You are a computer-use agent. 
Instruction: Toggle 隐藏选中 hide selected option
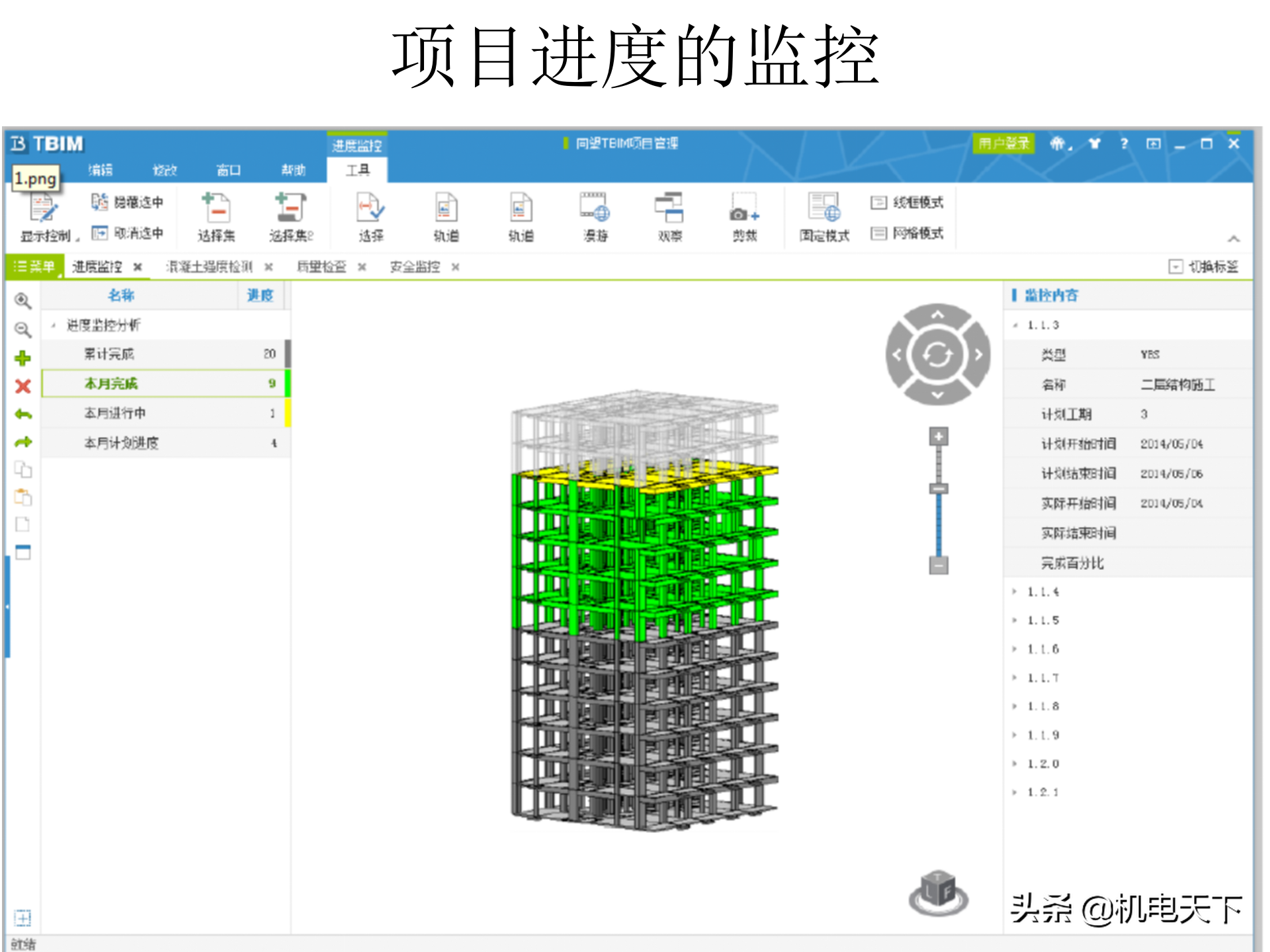(x=128, y=202)
